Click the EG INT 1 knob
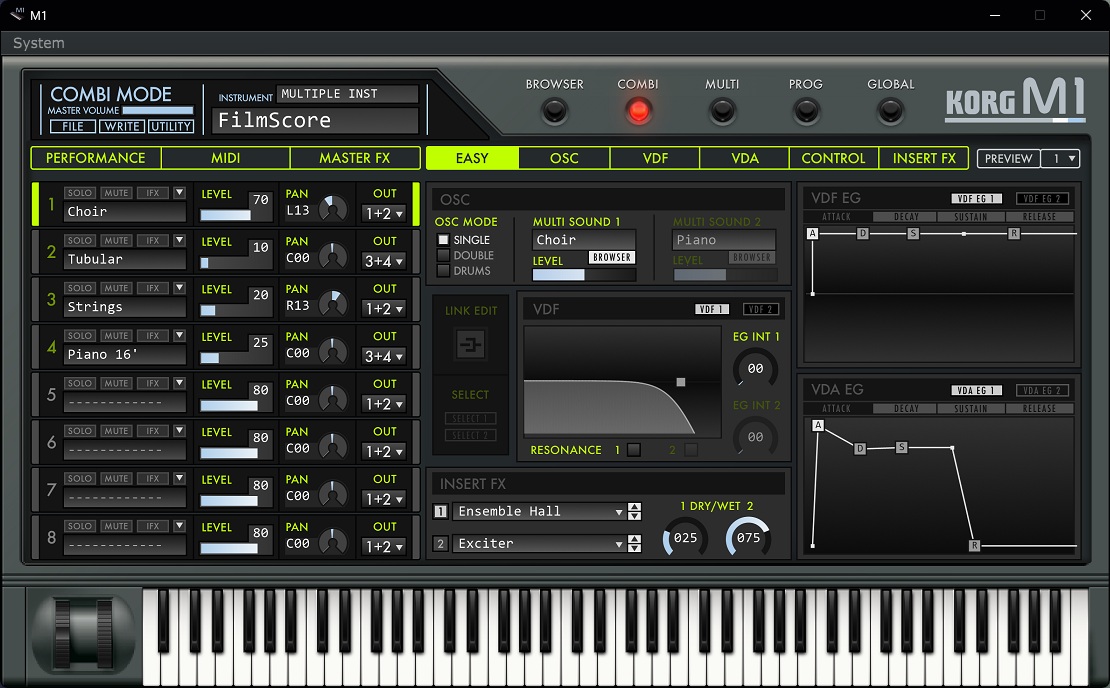1110x688 pixels. pyautogui.click(x=755, y=368)
